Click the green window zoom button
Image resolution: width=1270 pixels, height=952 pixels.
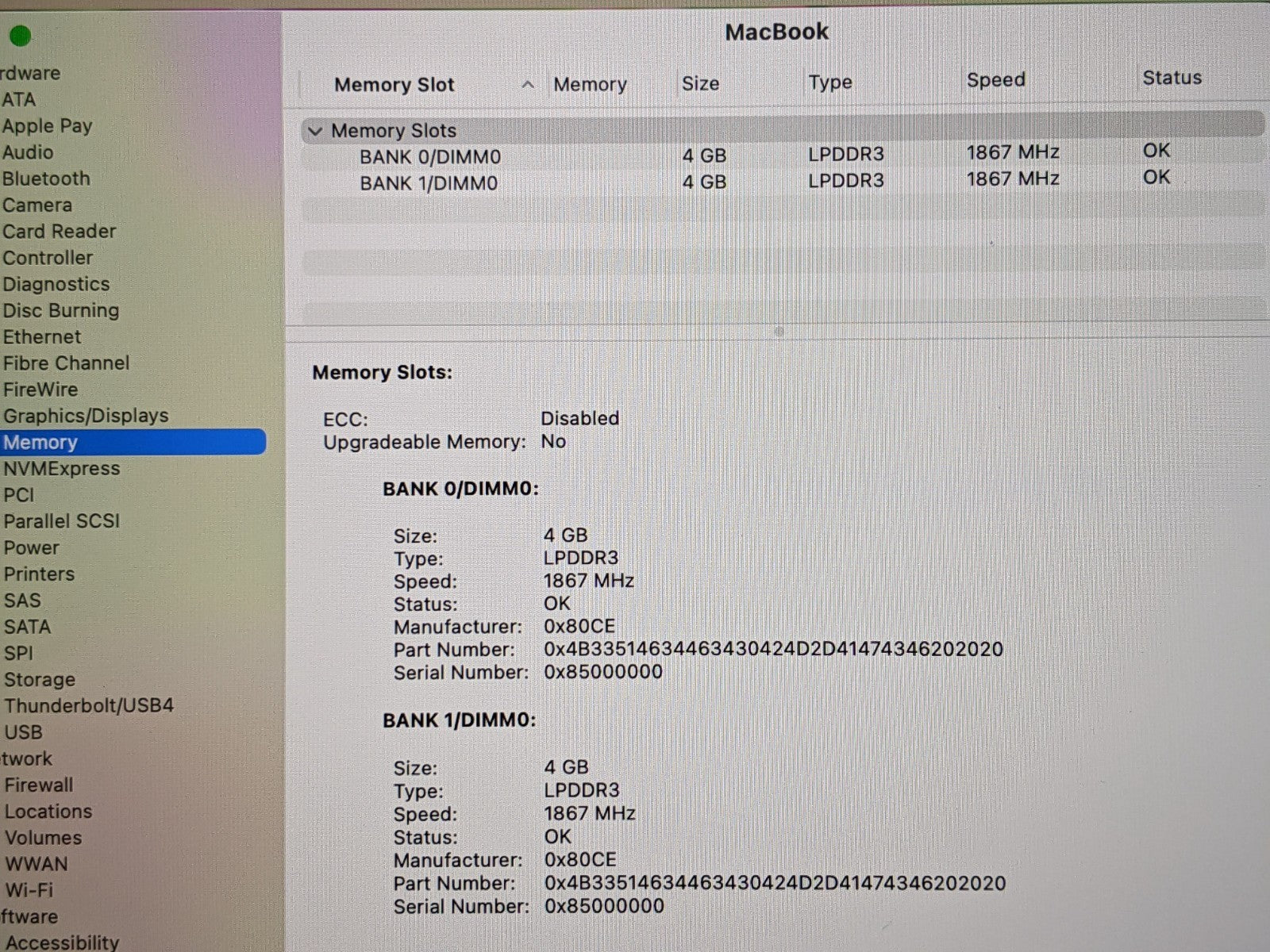pyautogui.click(x=21, y=36)
